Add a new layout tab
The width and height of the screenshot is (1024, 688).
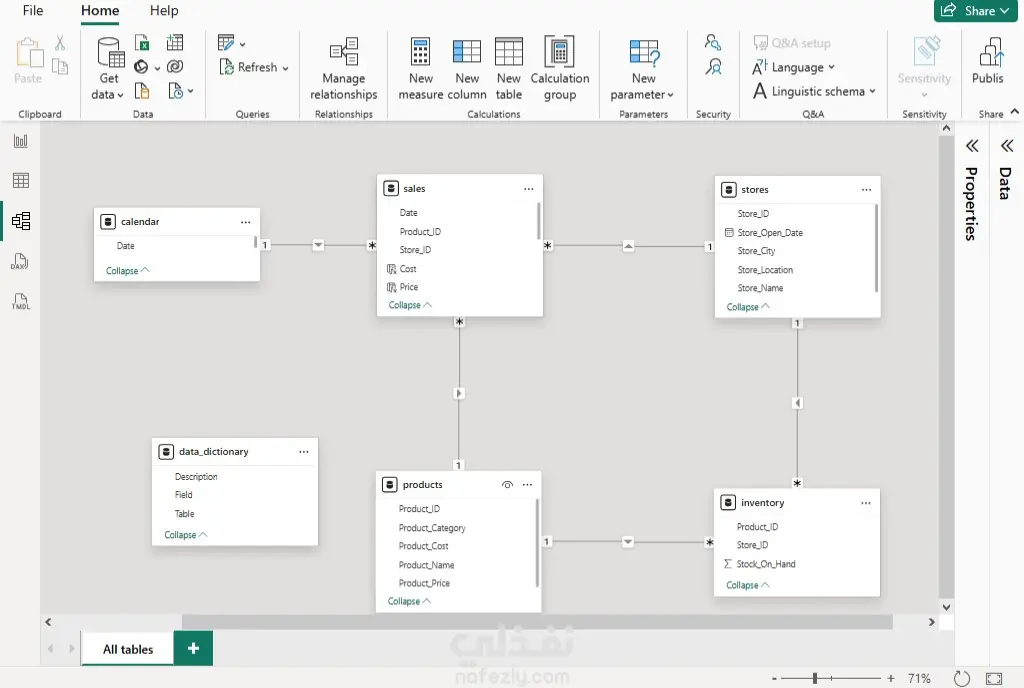coord(193,648)
